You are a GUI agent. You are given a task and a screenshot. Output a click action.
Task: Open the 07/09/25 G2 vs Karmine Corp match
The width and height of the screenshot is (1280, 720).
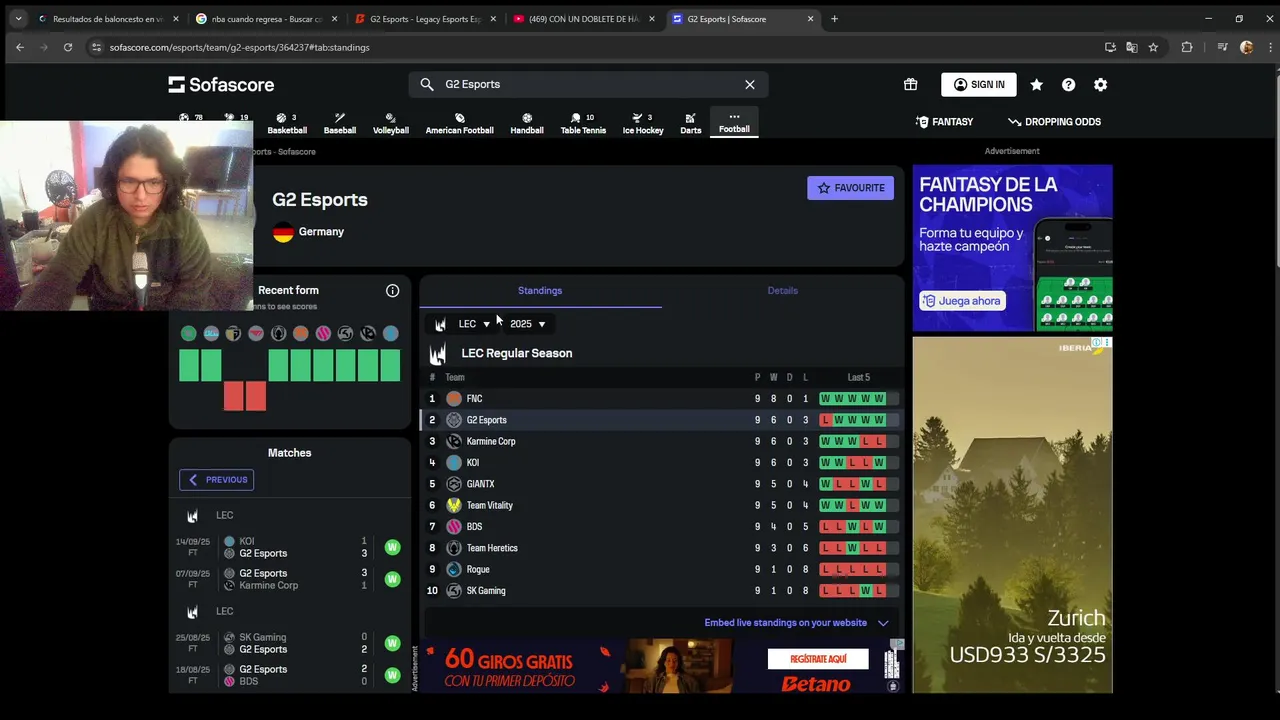pyautogui.click(x=290, y=580)
